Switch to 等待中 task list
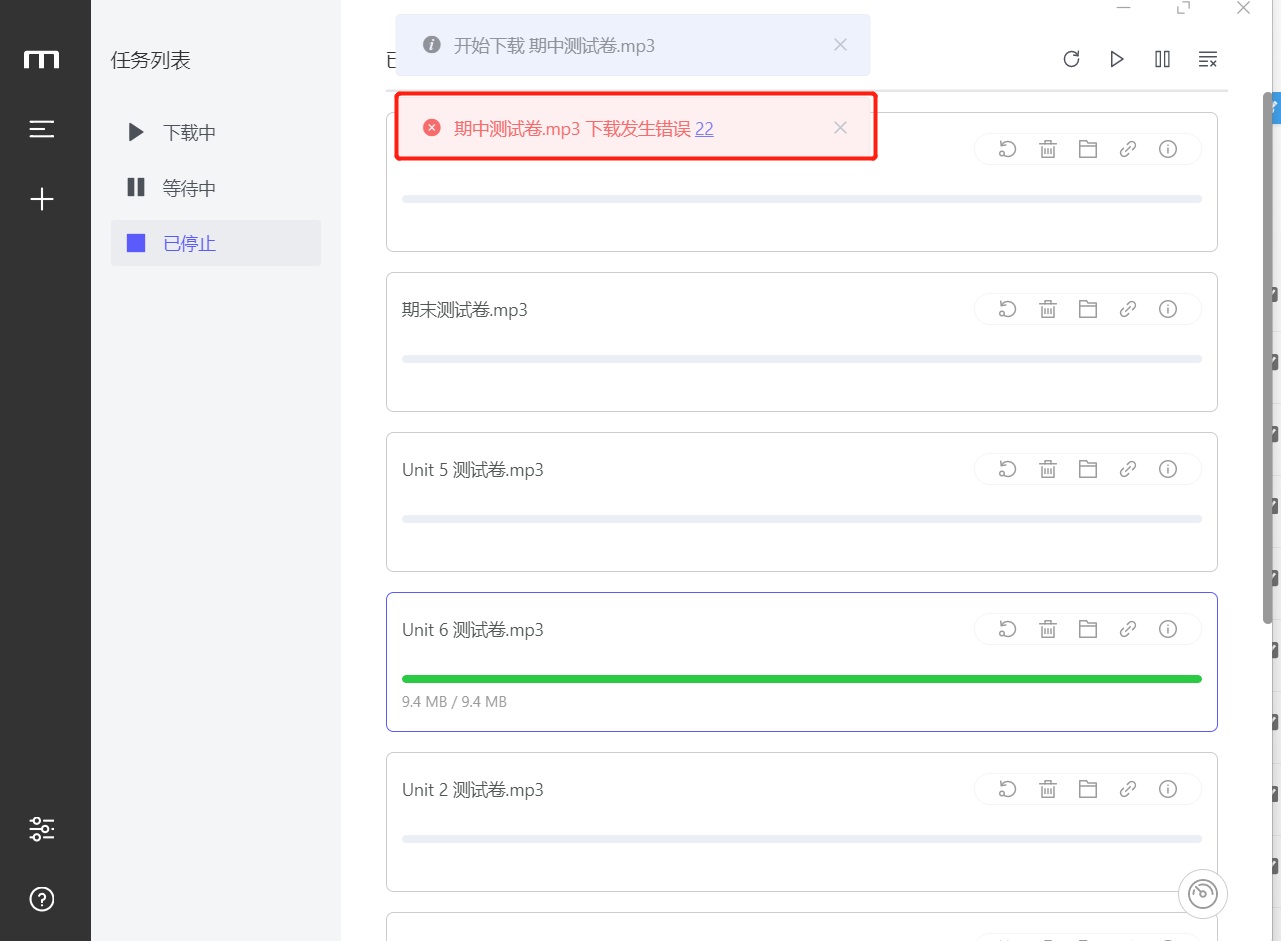 [x=216, y=188]
